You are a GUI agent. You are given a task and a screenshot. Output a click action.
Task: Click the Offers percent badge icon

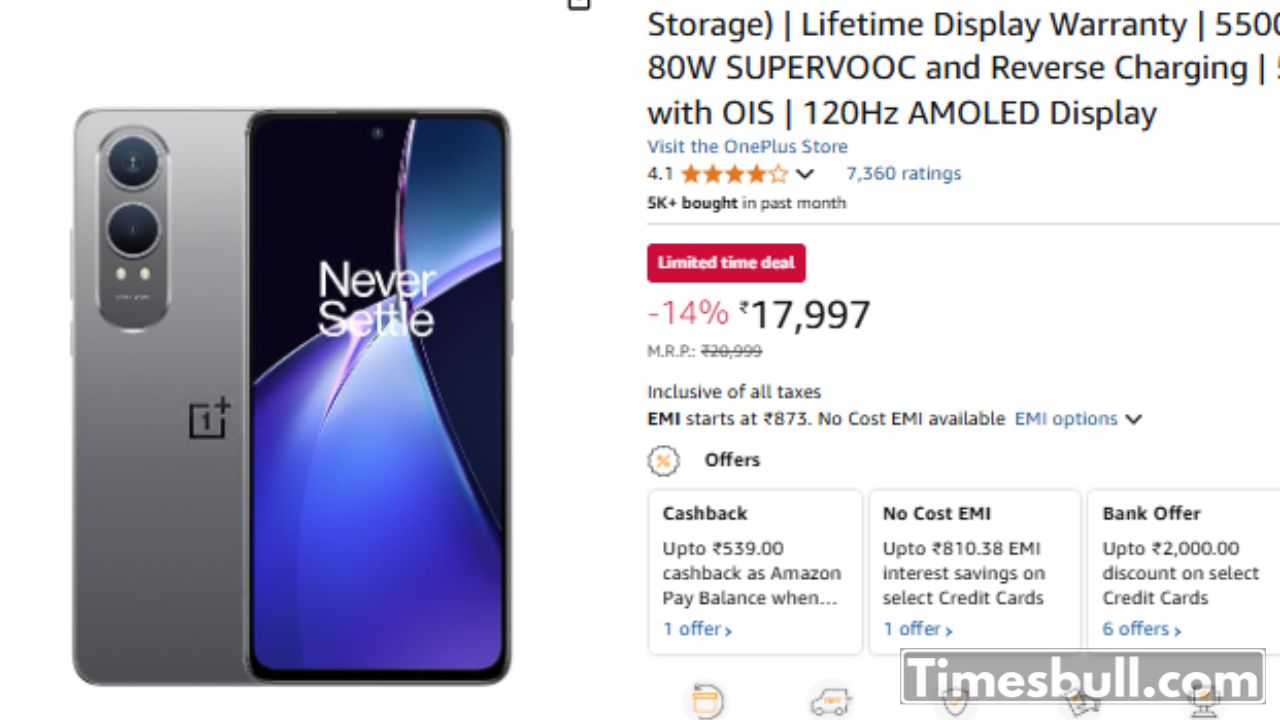pos(663,460)
